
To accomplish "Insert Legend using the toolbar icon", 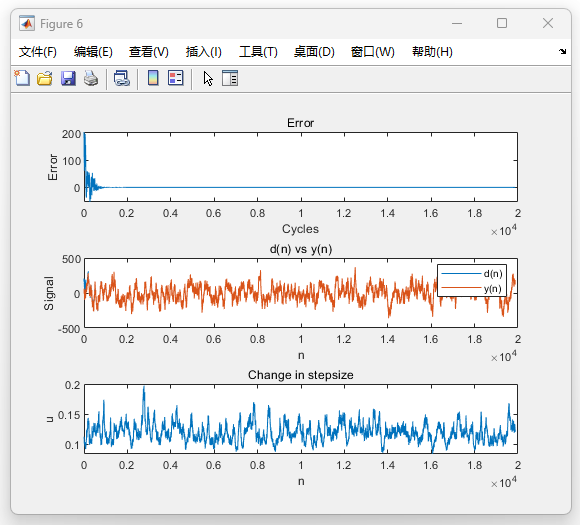I will (x=176, y=78).
